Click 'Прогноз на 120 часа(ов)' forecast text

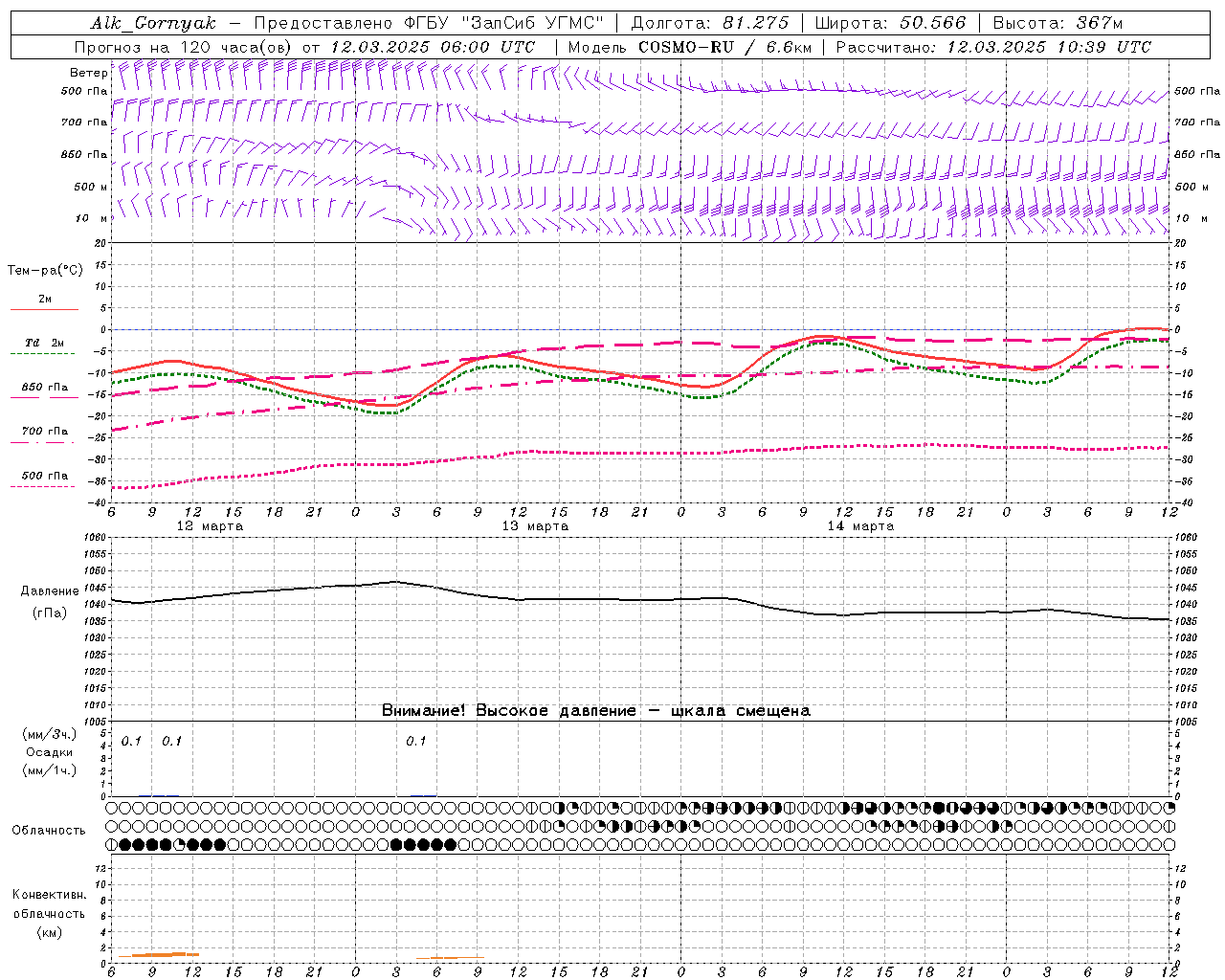185,47
